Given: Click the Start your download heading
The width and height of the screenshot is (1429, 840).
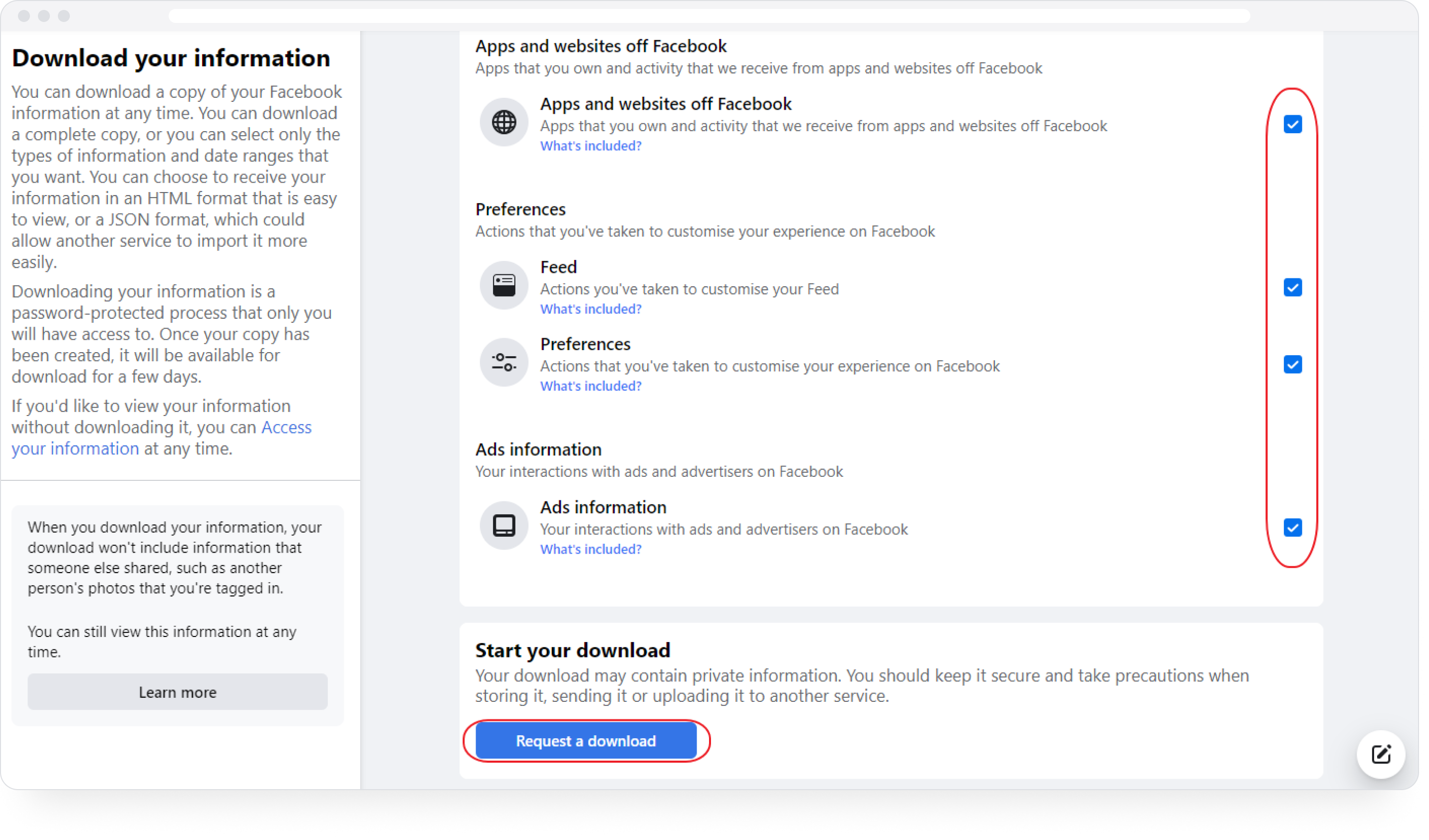Looking at the screenshot, I should [x=573, y=649].
